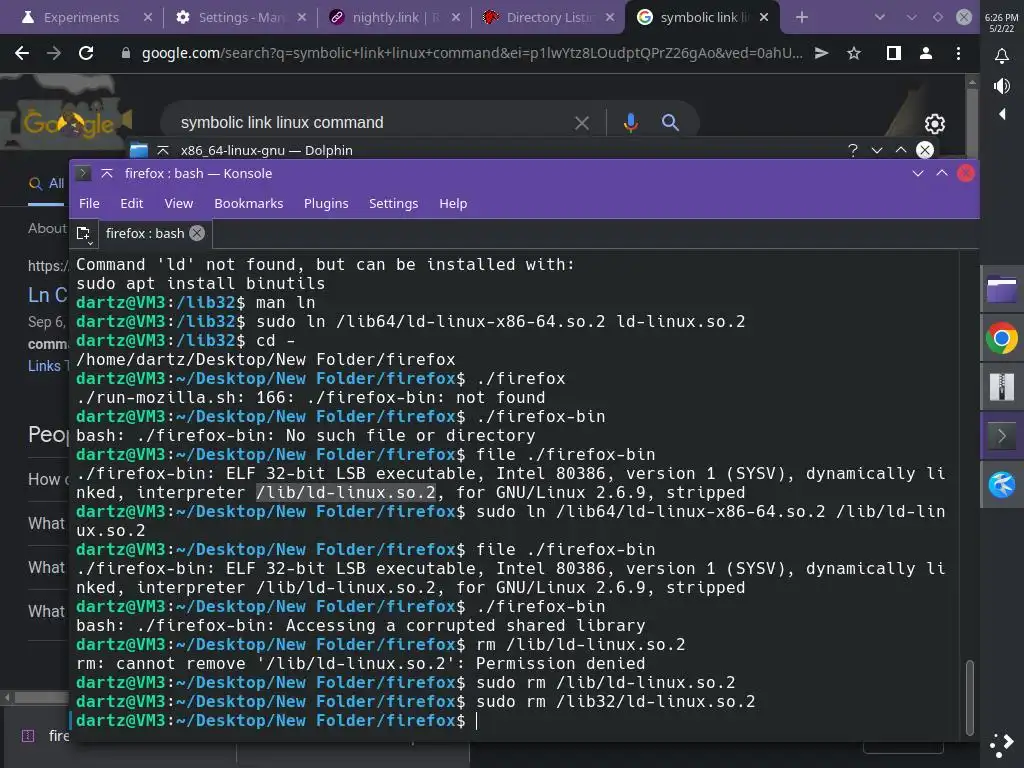Go forward in Chrome browser

54,53
